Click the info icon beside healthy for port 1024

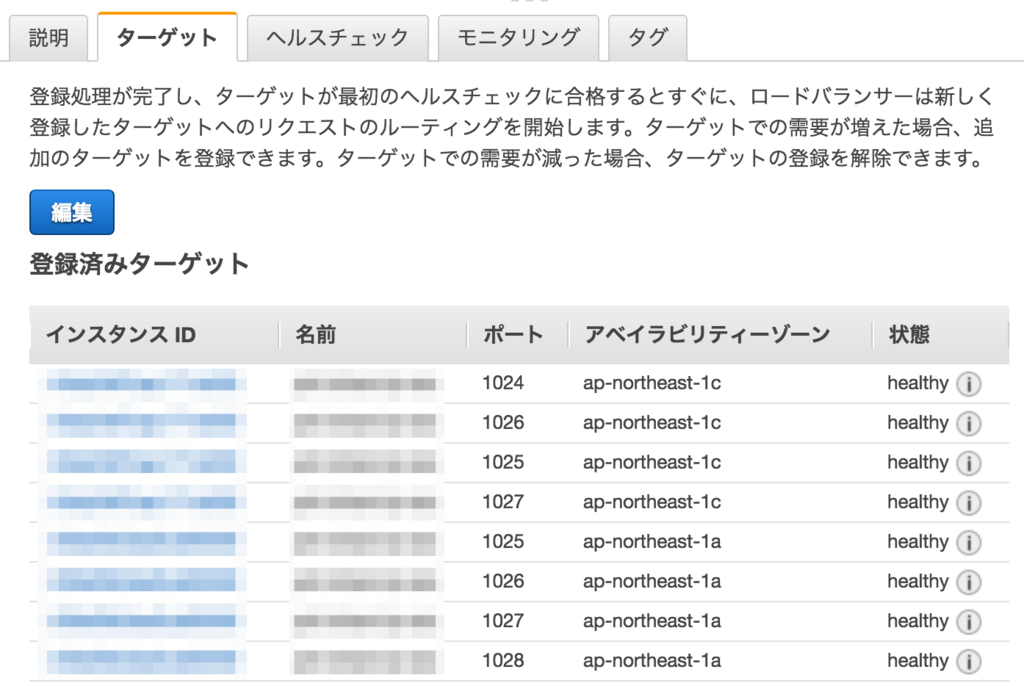(967, 383)
